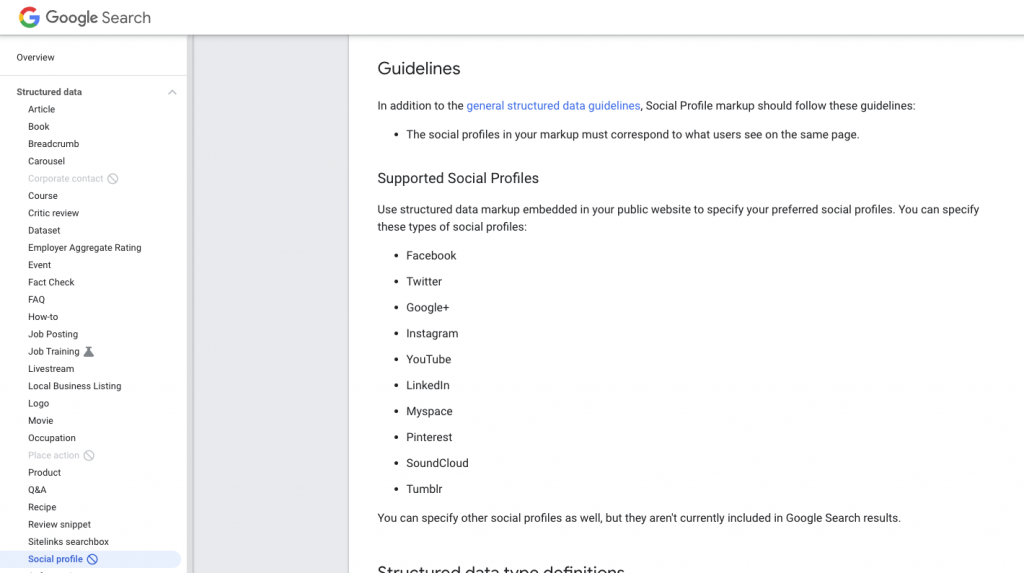Image resolution: width=1024 pixels, height=573 pixels.
Task: Click the deprecated icon beside Social profile
Action: [93, 560]
